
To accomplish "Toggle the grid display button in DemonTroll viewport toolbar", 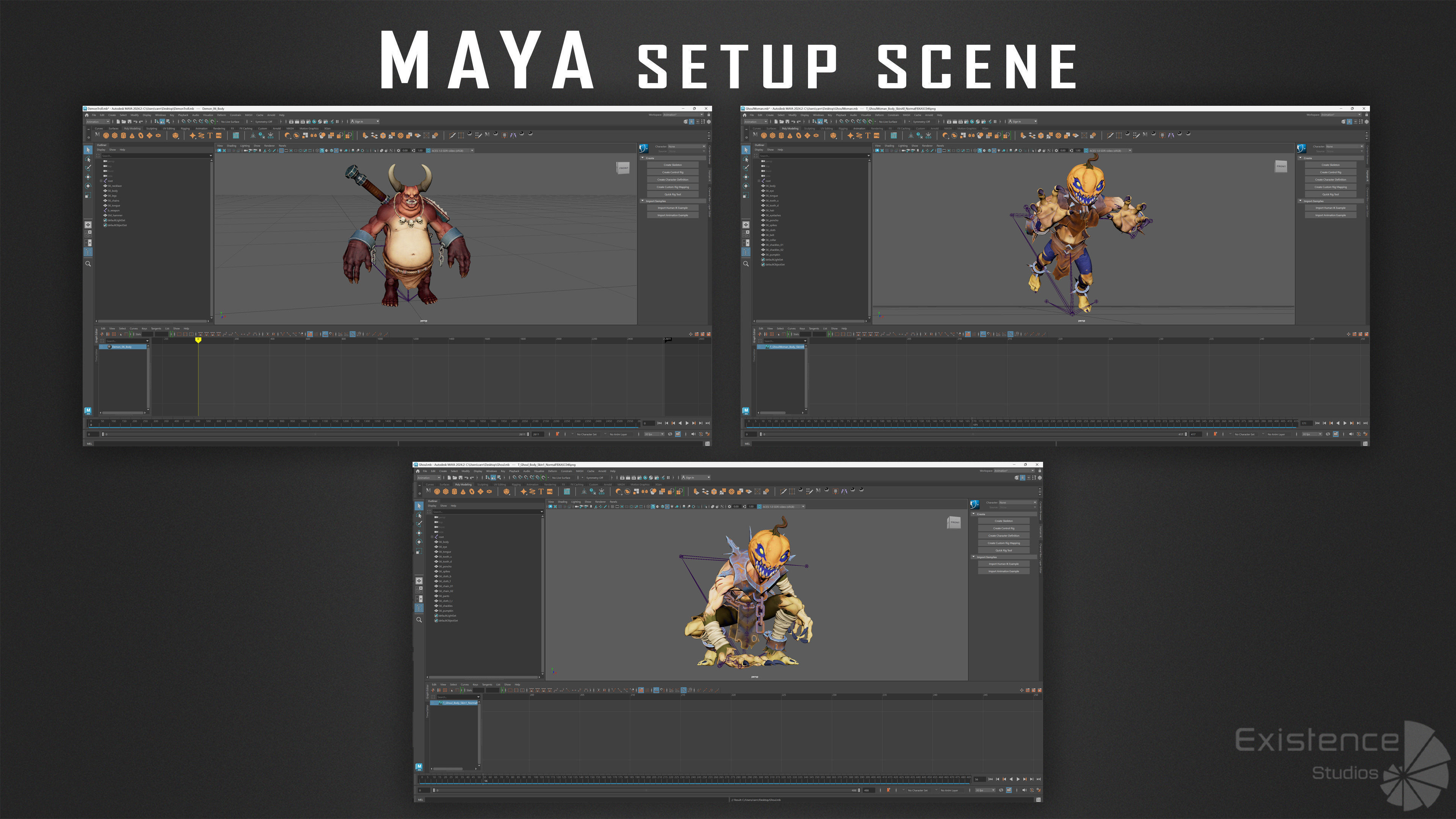I will [x=281, y=151].
